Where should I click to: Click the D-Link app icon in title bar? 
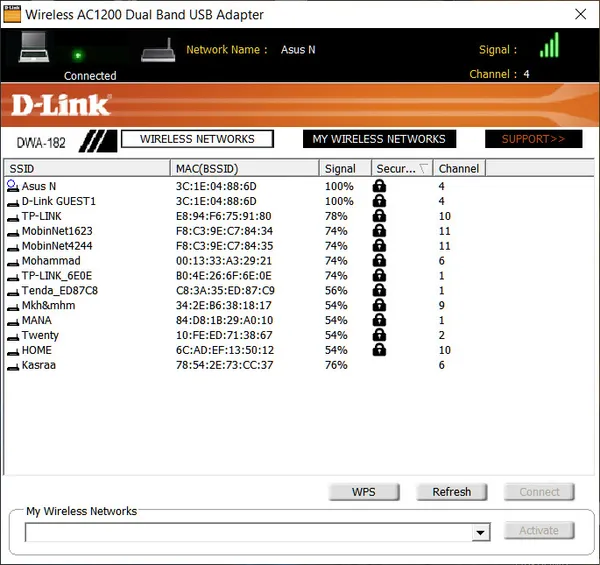click(x=12, y=14)
